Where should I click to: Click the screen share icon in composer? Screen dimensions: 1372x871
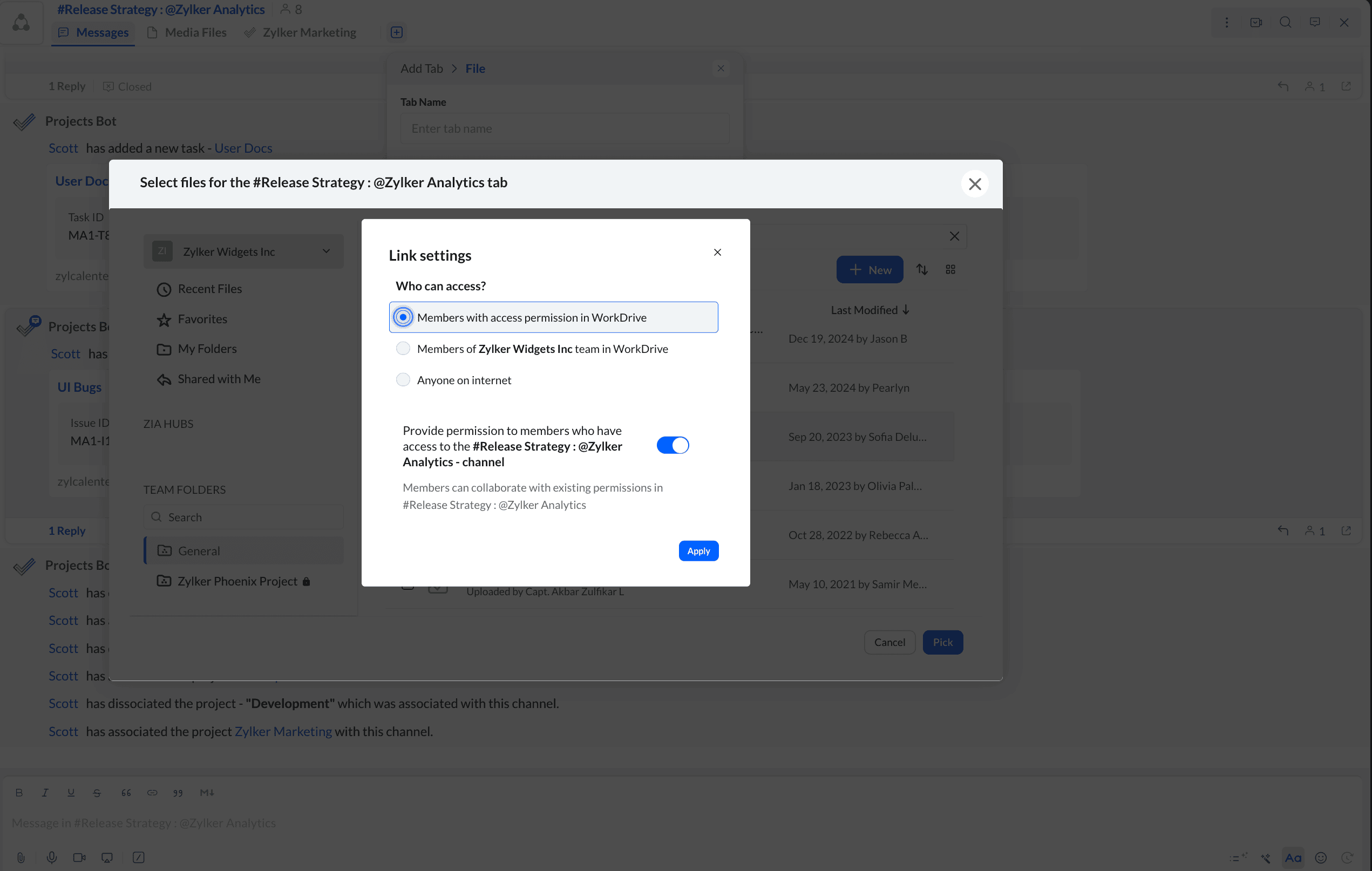(x=107, y=858)
